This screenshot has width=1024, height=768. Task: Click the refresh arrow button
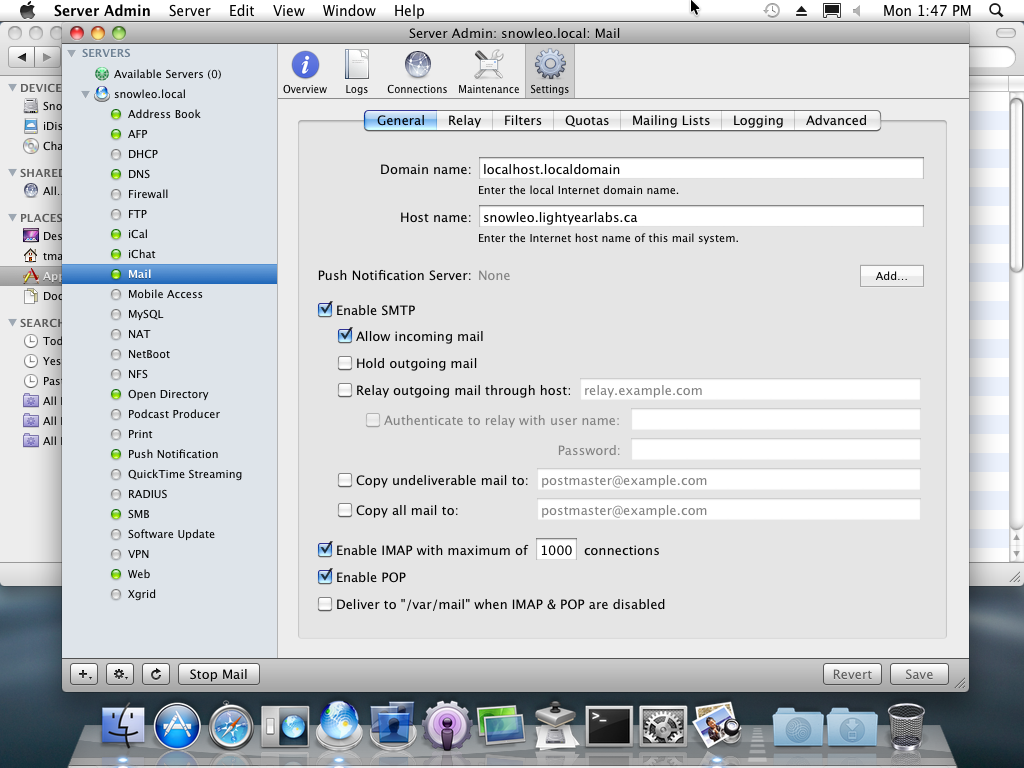(x=156, y=674)
